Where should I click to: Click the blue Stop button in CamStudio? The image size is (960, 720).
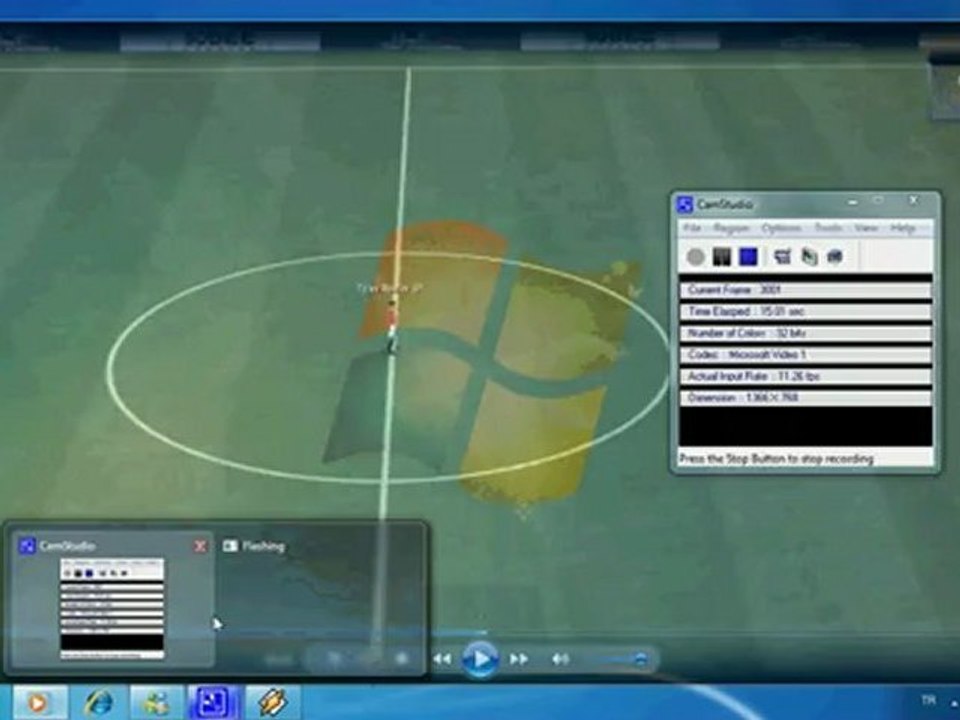click(x=748, y=257)
